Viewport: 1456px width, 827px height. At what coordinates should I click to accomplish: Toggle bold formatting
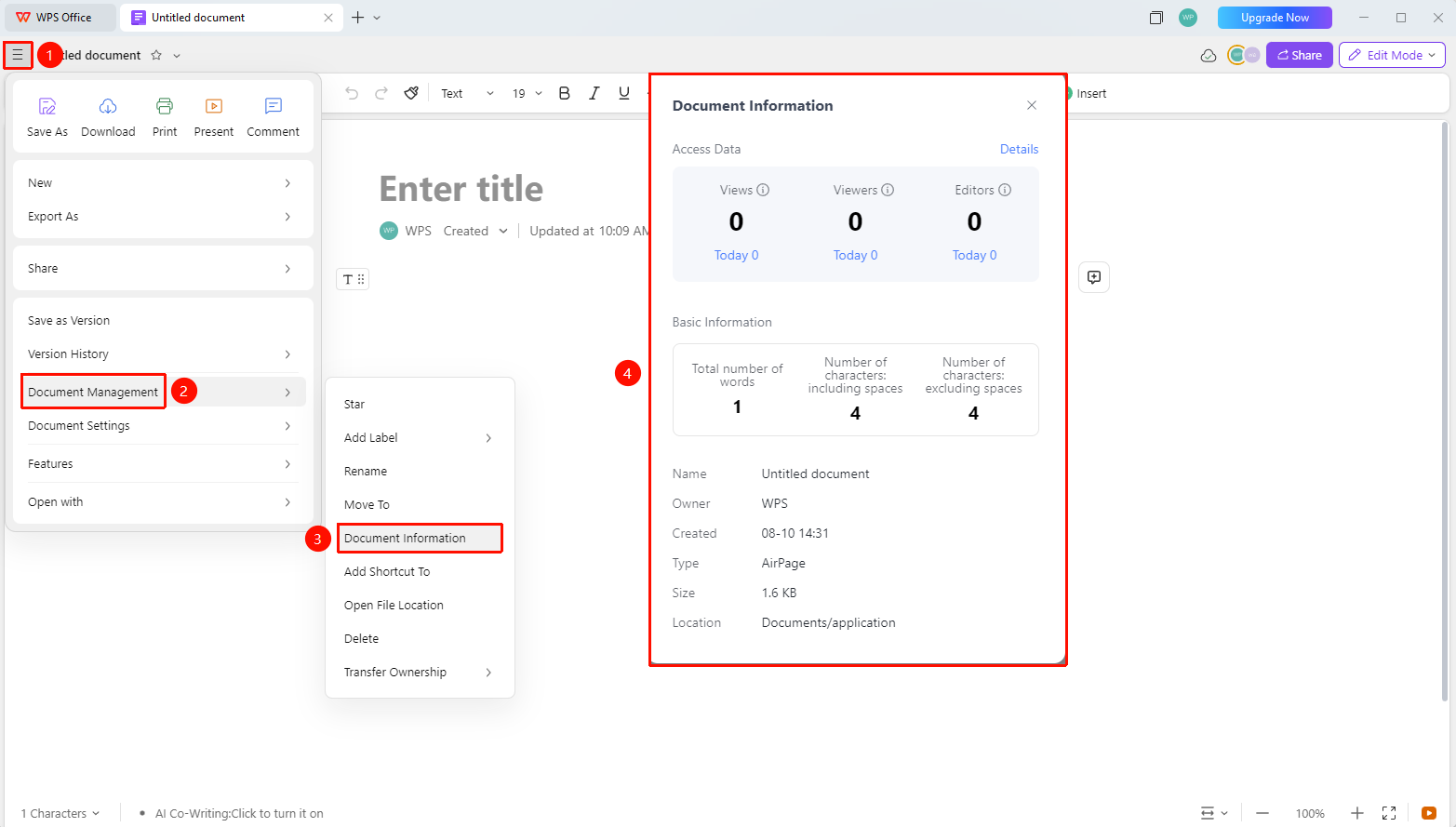[564, 93]
